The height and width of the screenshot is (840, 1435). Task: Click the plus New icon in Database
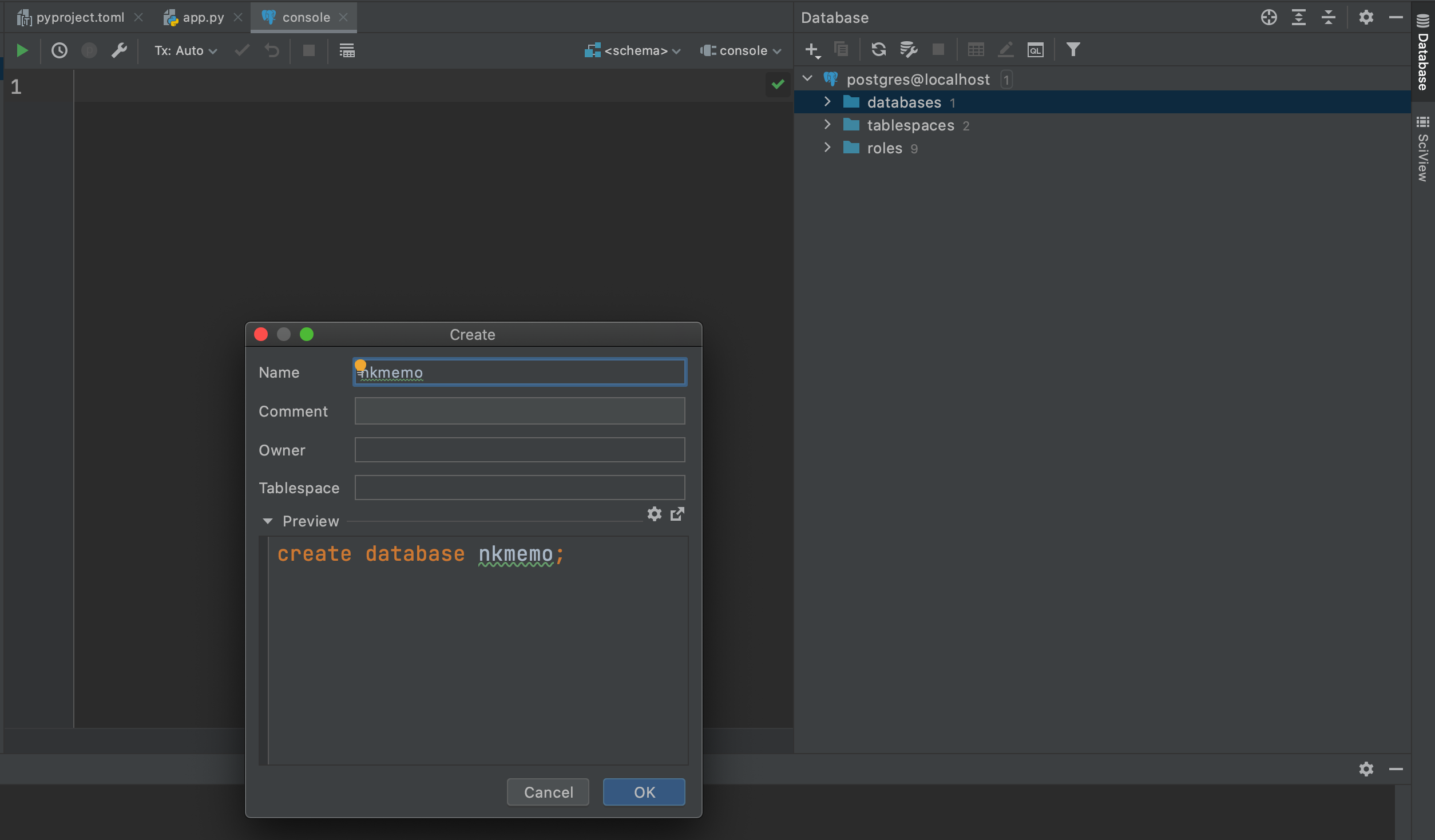point(812,49)
